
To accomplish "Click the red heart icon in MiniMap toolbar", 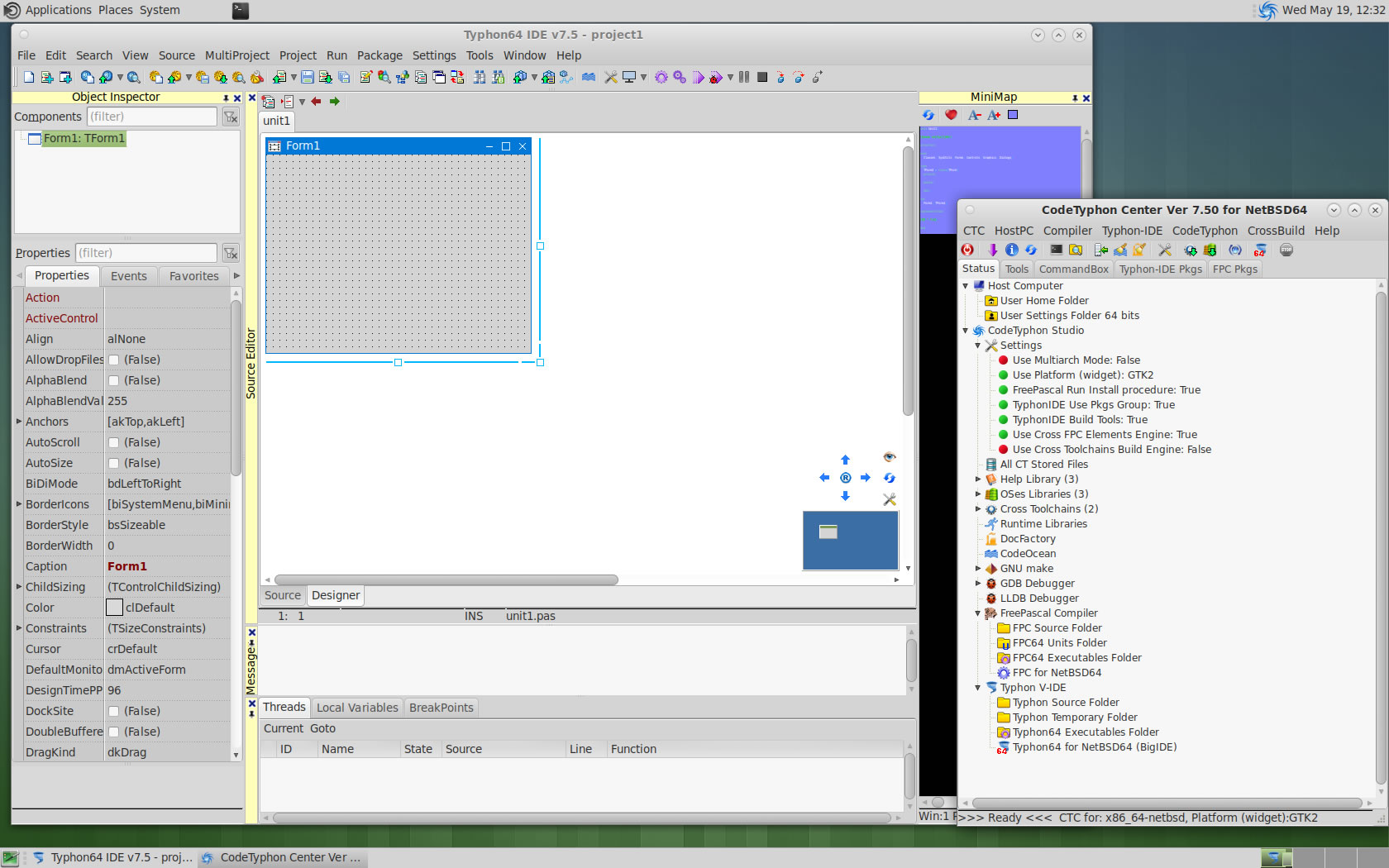I will [951, 115].
